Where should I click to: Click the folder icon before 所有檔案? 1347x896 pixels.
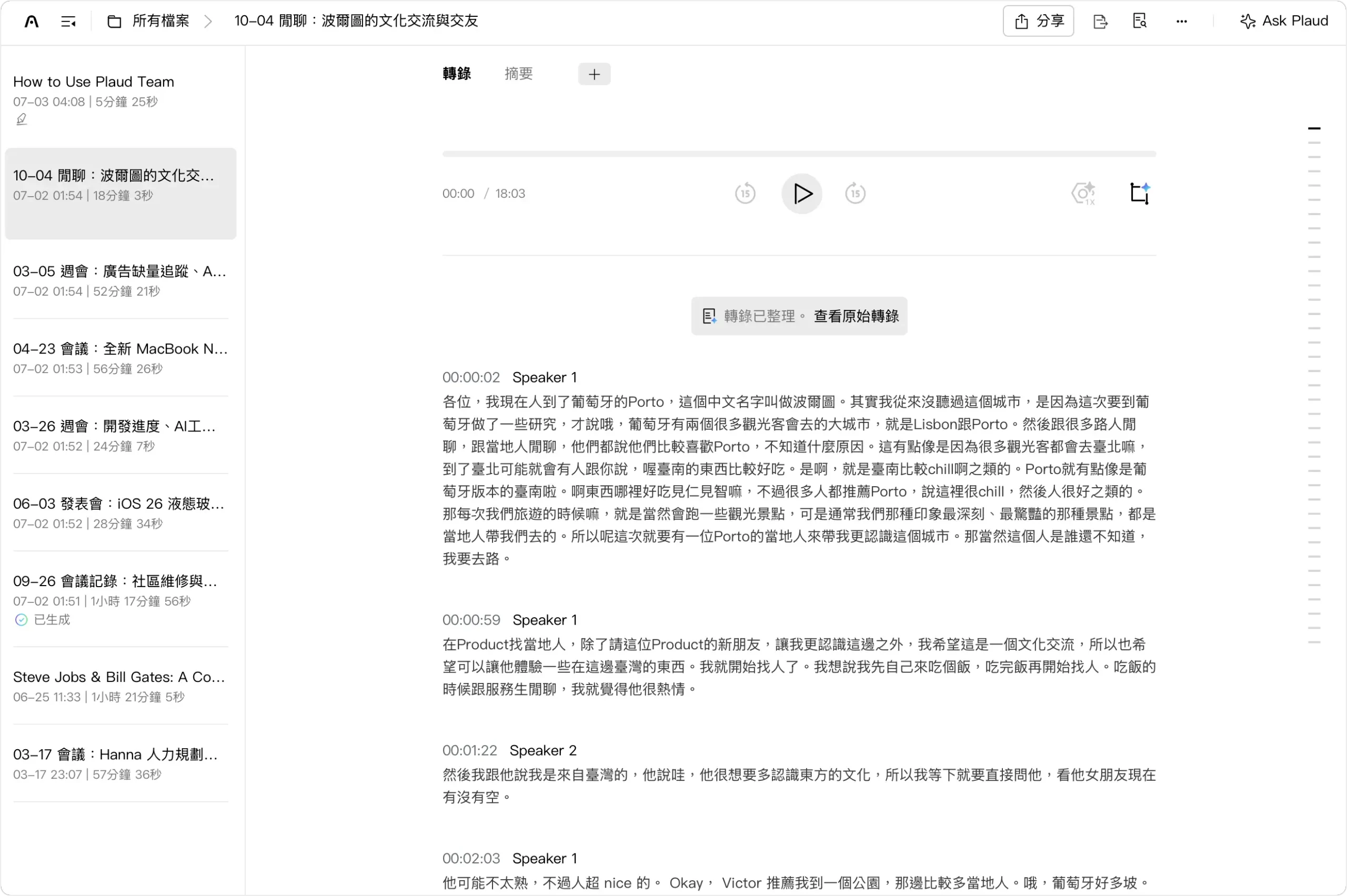pos(114,22)
